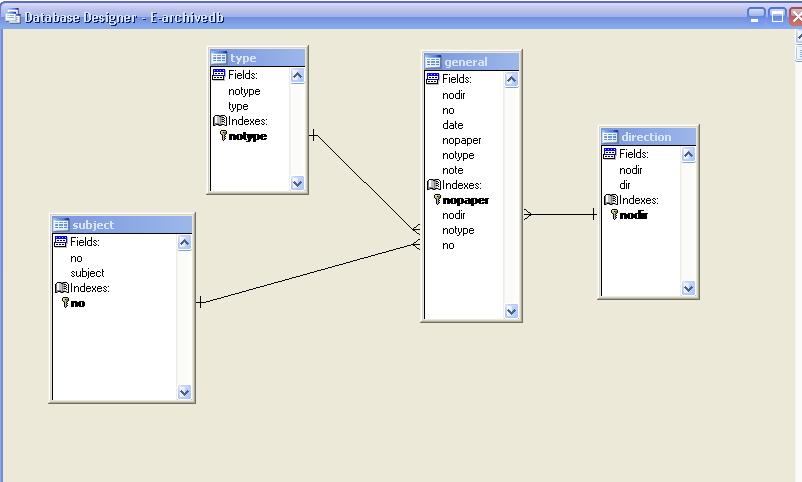Viewport: 802px width, 482px height.
Task: Click the Database Designer window title icon
Action: coord(12,16)
